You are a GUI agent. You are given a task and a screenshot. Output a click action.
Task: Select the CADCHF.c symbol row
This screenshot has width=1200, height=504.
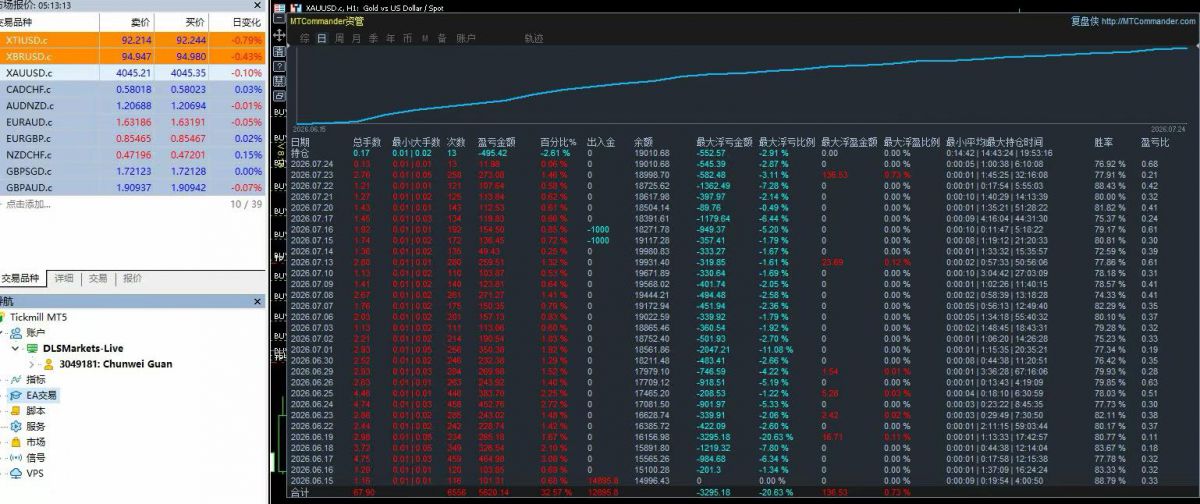pos(131,89)
